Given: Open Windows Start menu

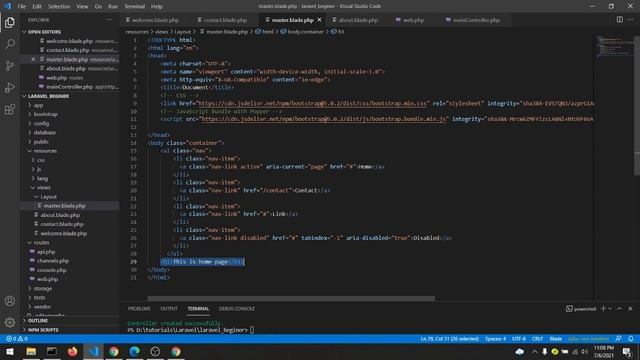Looking at the screenshot, I should point(9,351).
